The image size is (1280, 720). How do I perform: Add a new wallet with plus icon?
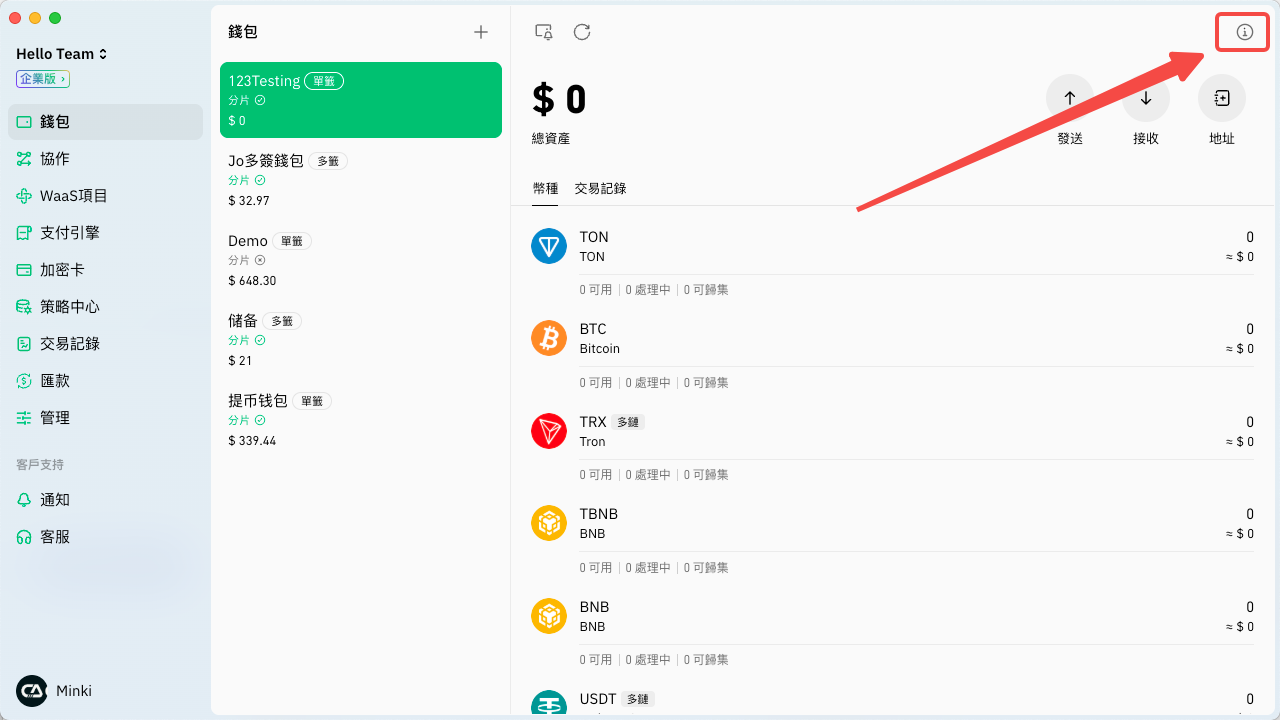(481, 32)
